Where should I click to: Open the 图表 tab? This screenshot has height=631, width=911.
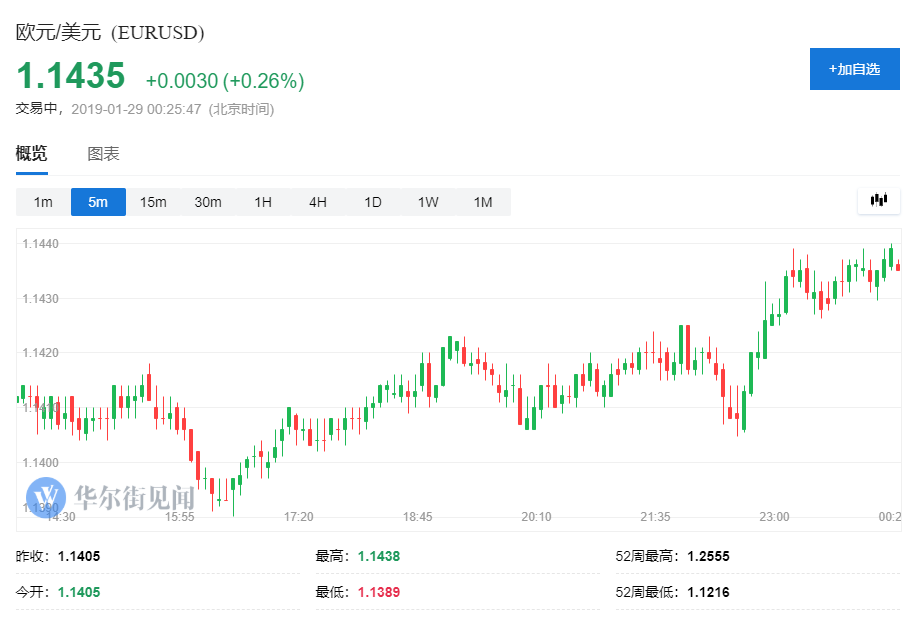(103, 154)
